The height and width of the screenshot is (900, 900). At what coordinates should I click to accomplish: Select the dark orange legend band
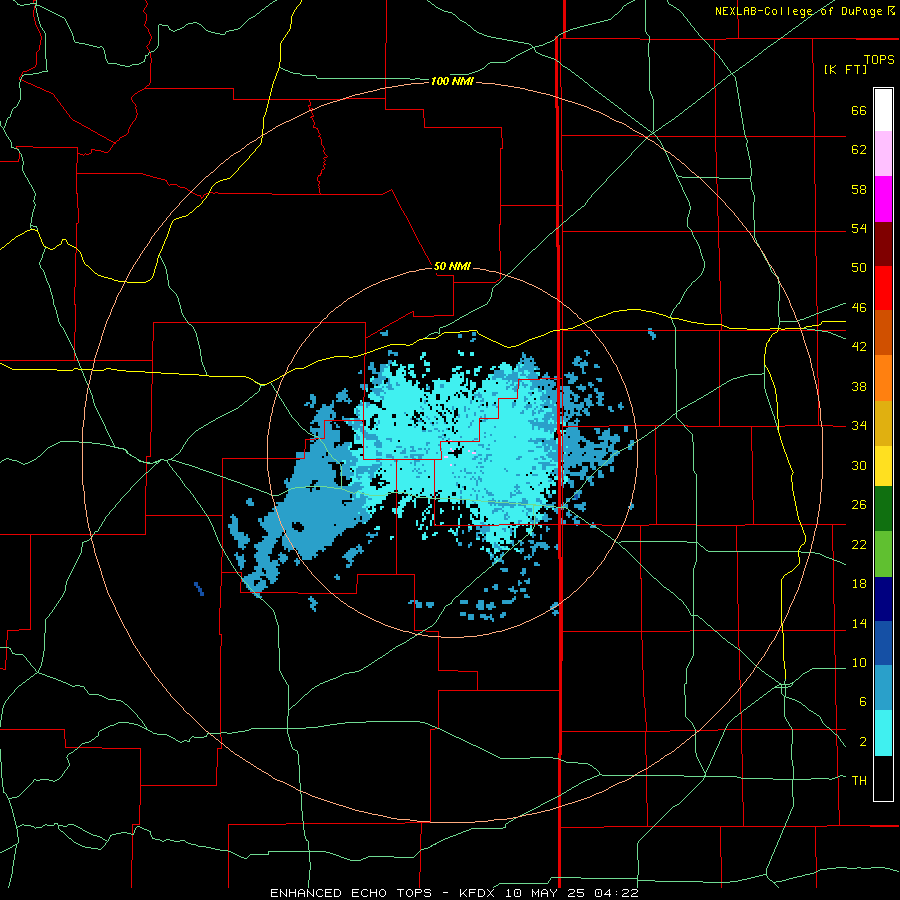coord(883,333)
